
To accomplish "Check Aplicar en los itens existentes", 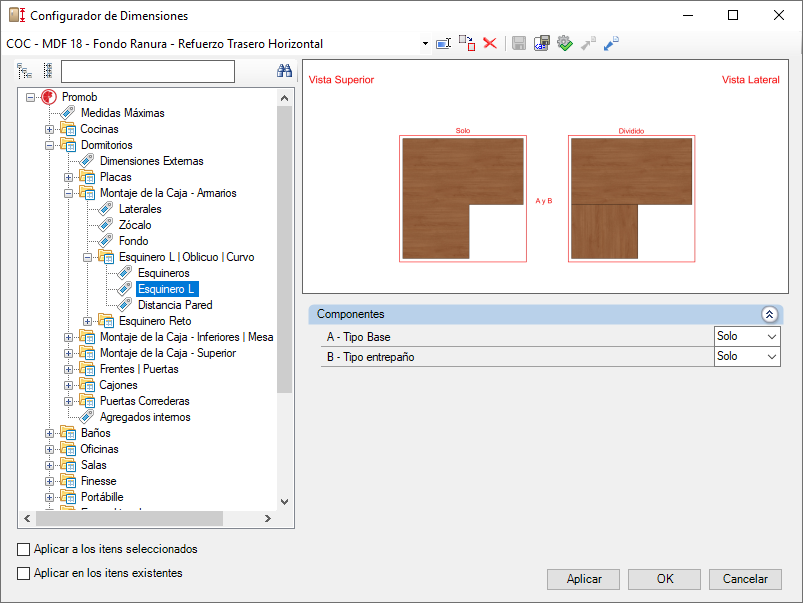I will coord(24,573).
